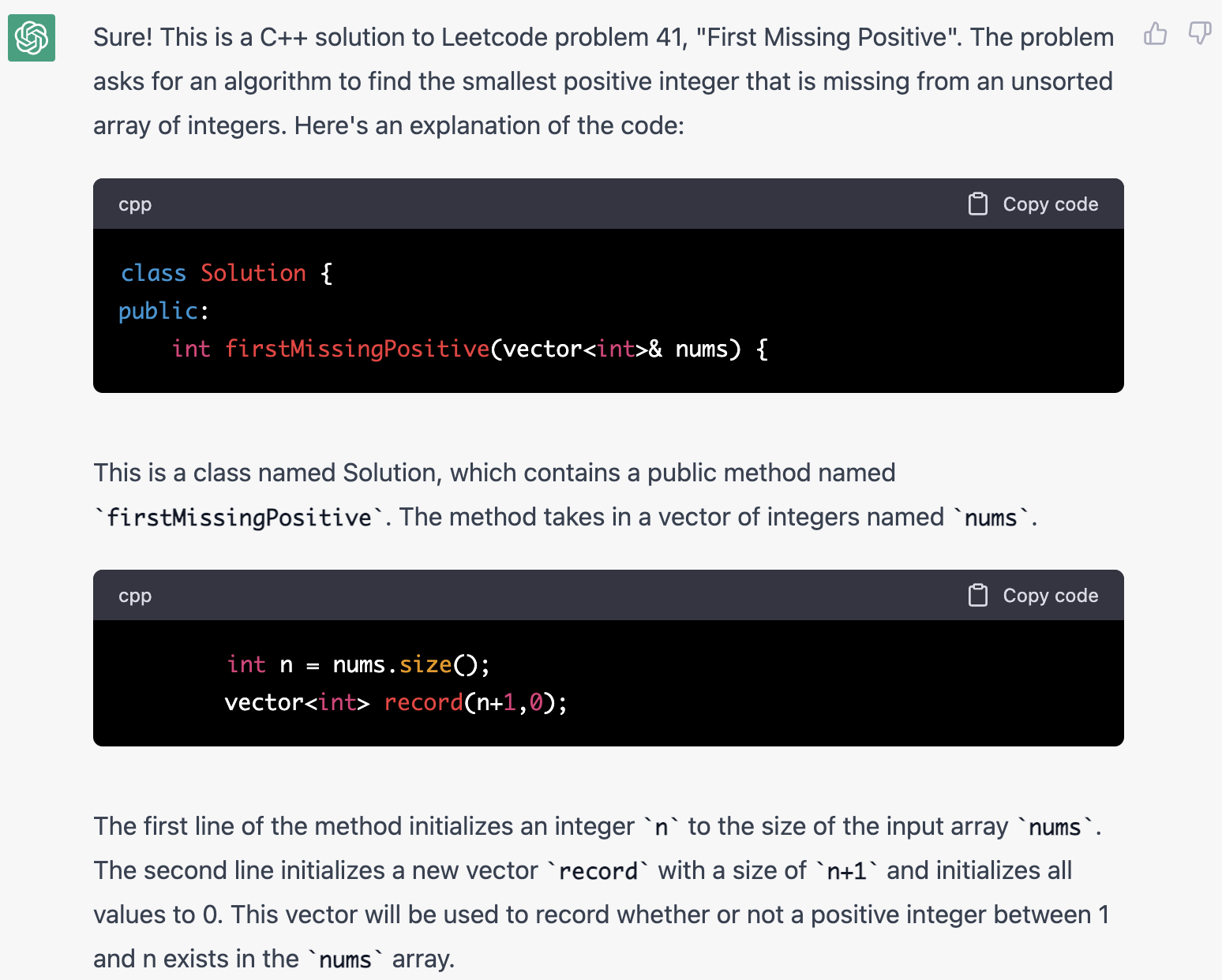The width and height of the screenshot is (1222, 980).
Task: Click the "class Solution {" code line
Action: [227, 273]
